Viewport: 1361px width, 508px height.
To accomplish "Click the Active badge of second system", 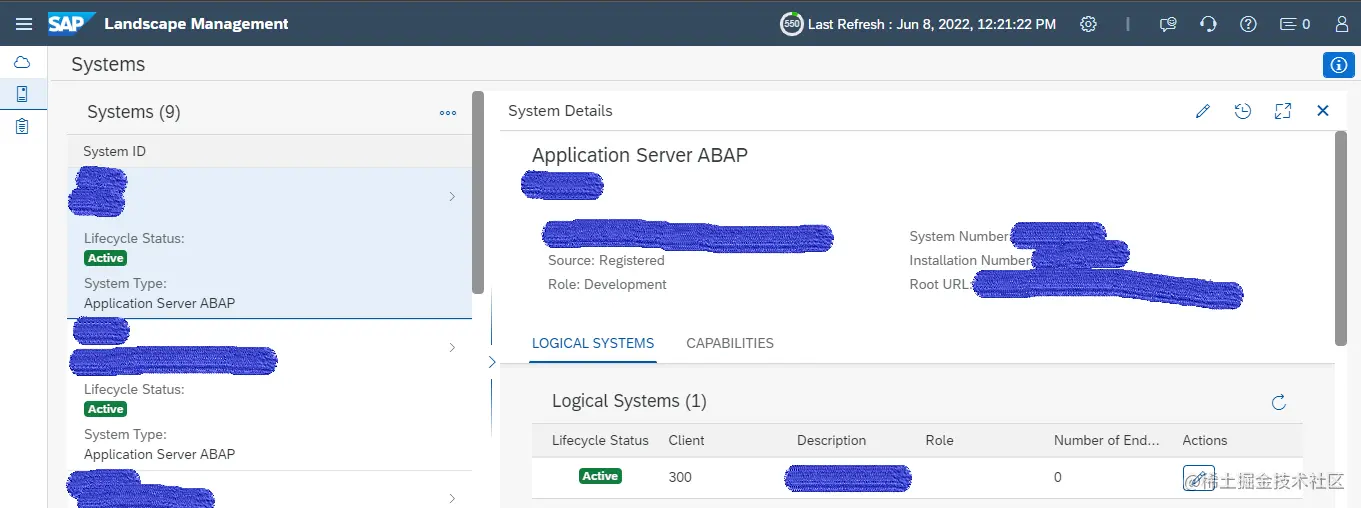I will click(105, 409).
